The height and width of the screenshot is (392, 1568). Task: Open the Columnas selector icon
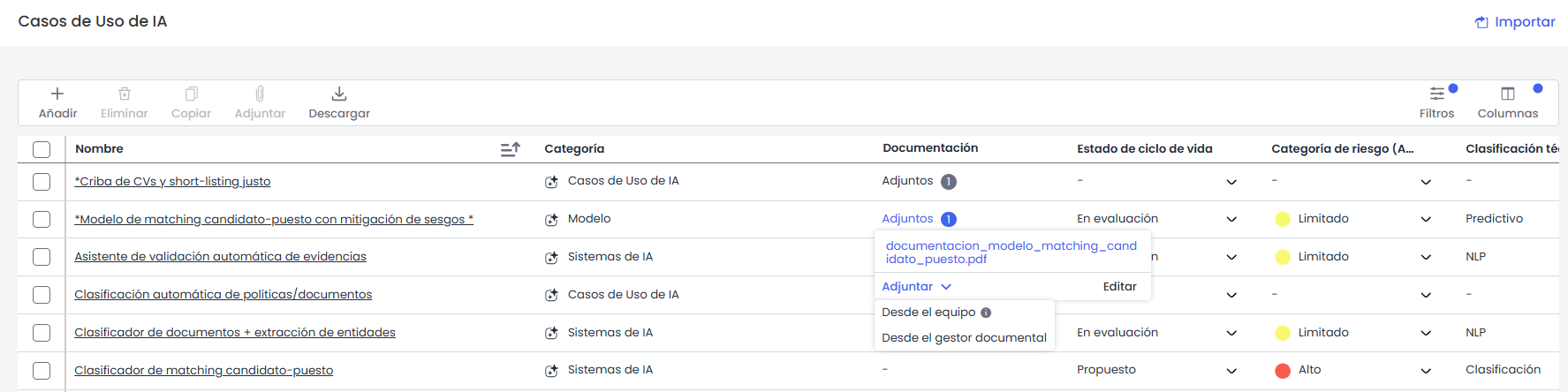(x=1508, y=94)
